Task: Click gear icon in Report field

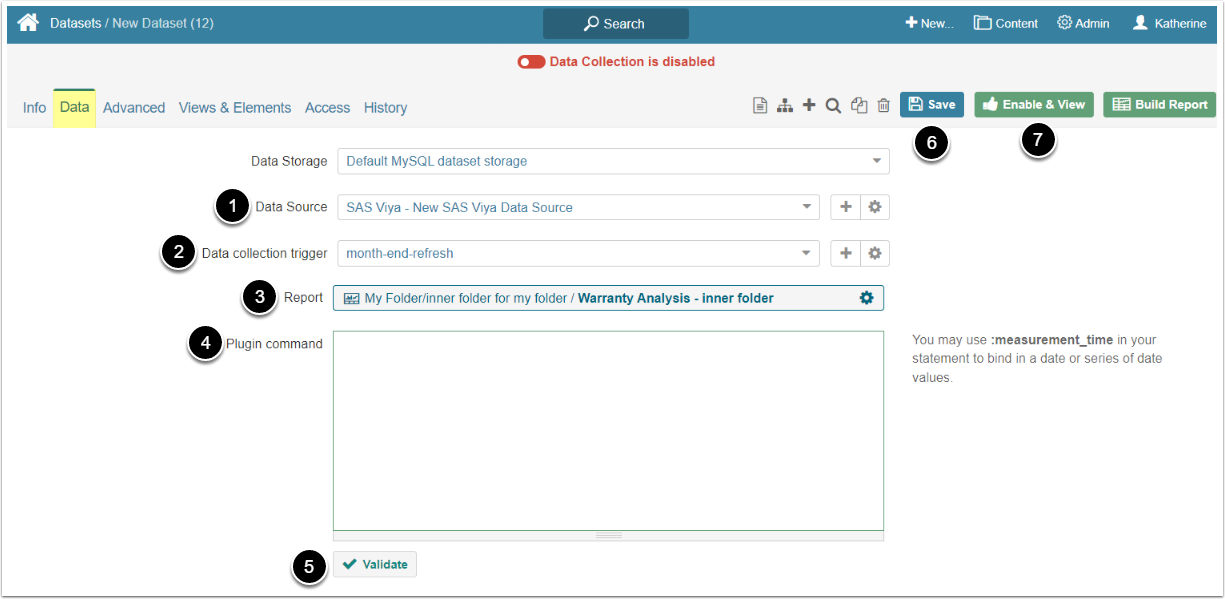Action: (x=867, y=298)
